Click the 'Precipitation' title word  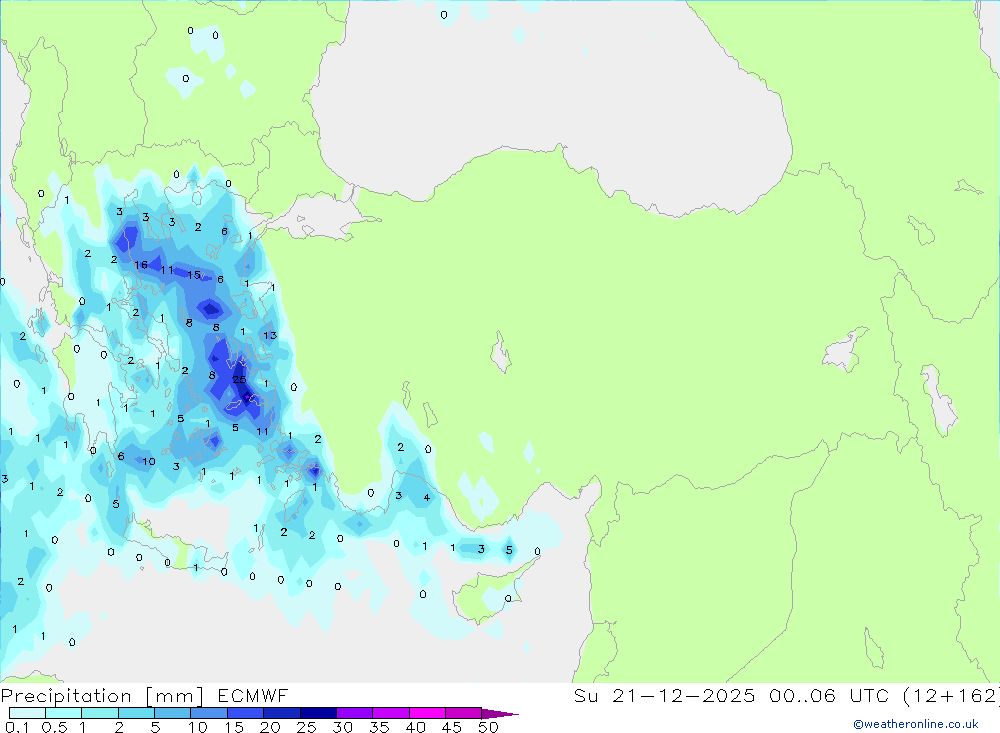tap(66, 695)
